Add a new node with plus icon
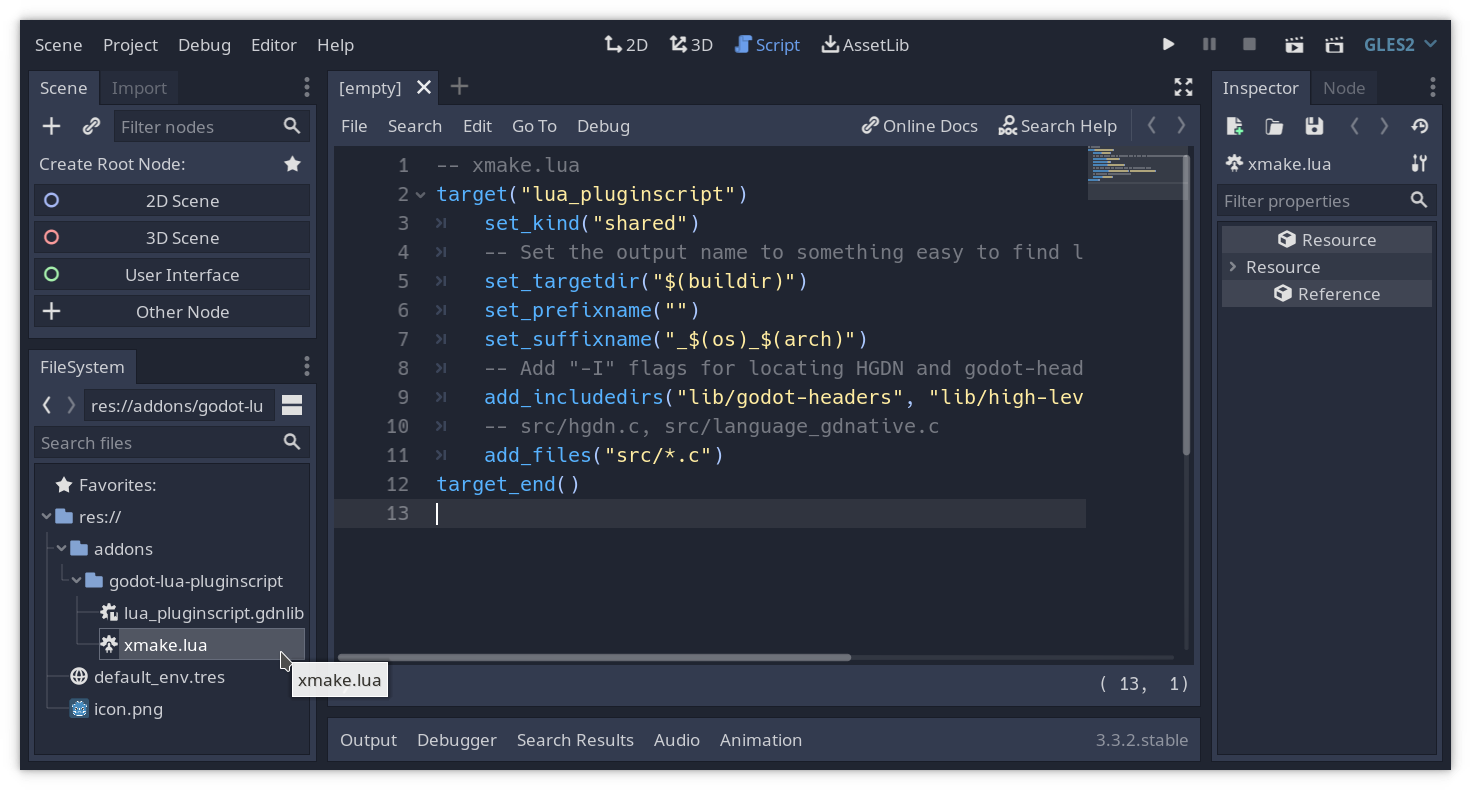 (51, 126)
